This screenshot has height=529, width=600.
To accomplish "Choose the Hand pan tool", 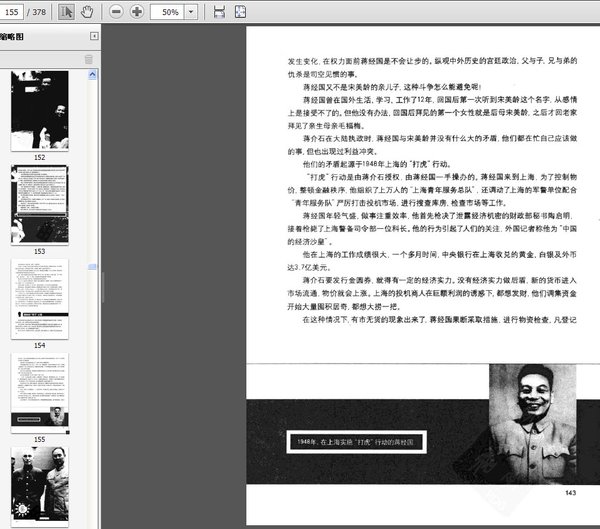I will click(x=87, y=12).
